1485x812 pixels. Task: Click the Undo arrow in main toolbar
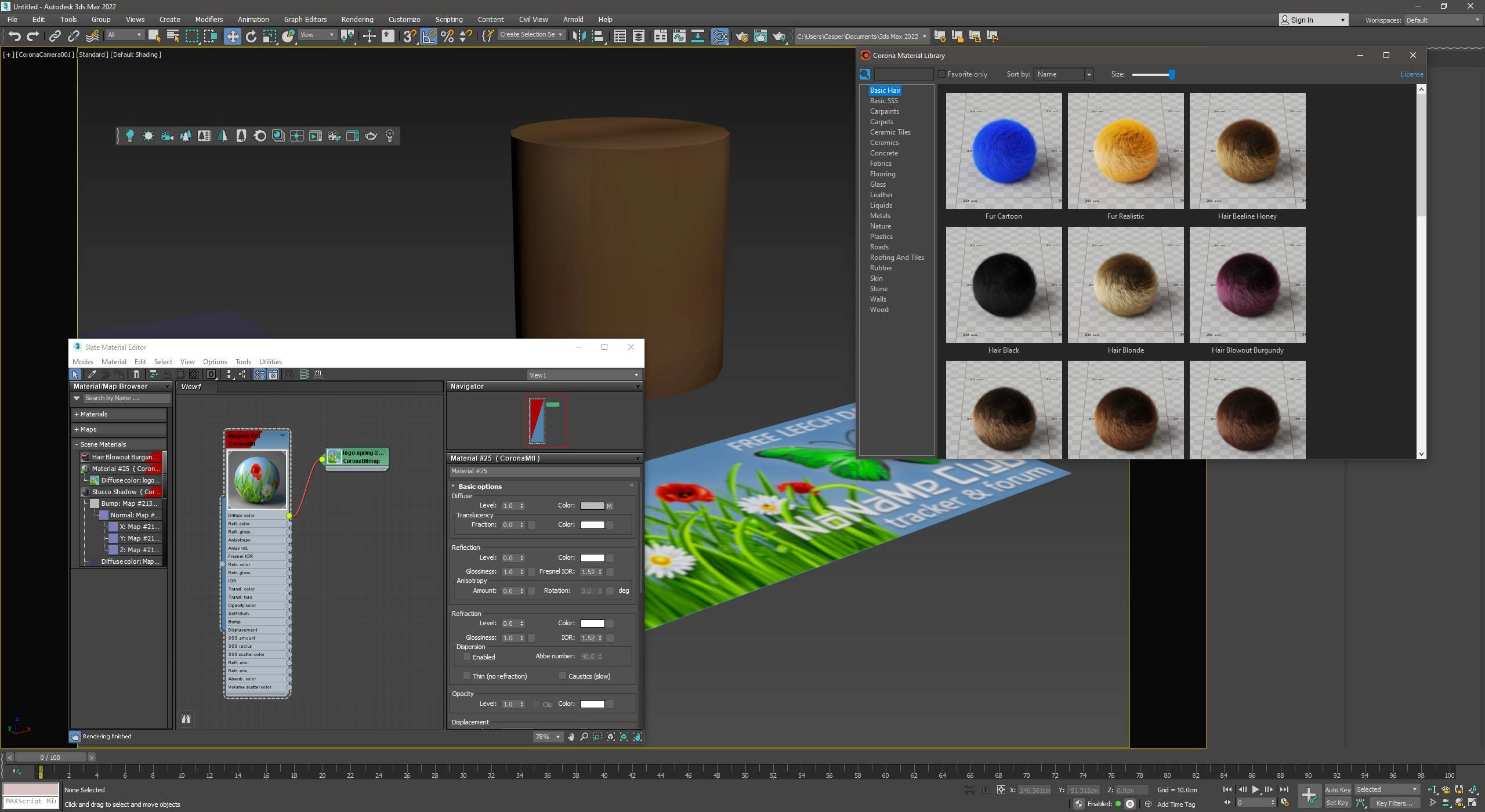click(x=15, y=36)
